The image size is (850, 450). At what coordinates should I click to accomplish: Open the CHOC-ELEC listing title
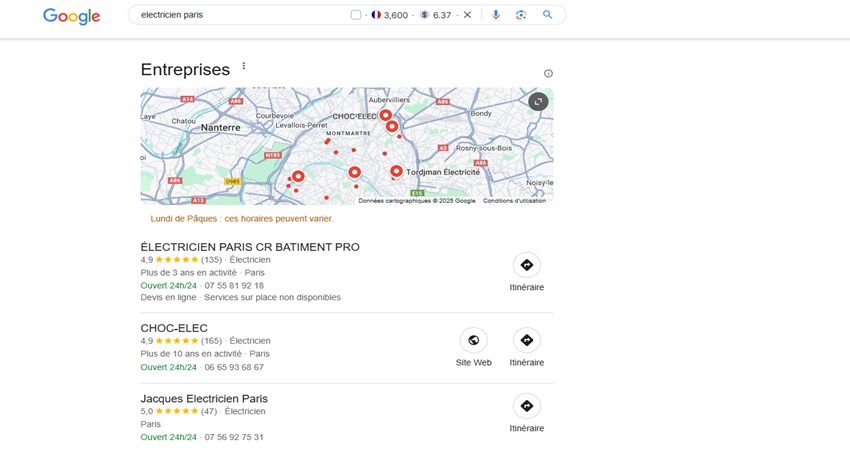174,328
